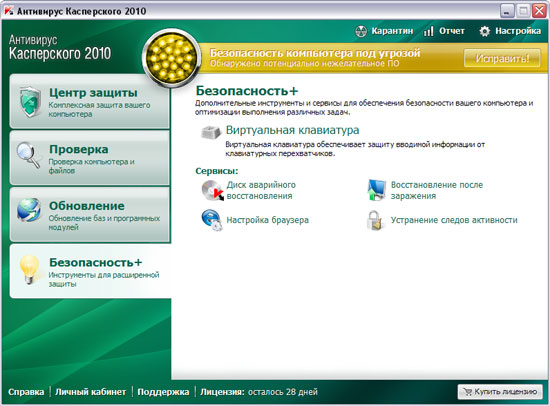The image size is (550, 406).
Task: Click the Отчет bar chart icon
Action: pyautogui.click(x=428, y=31)
